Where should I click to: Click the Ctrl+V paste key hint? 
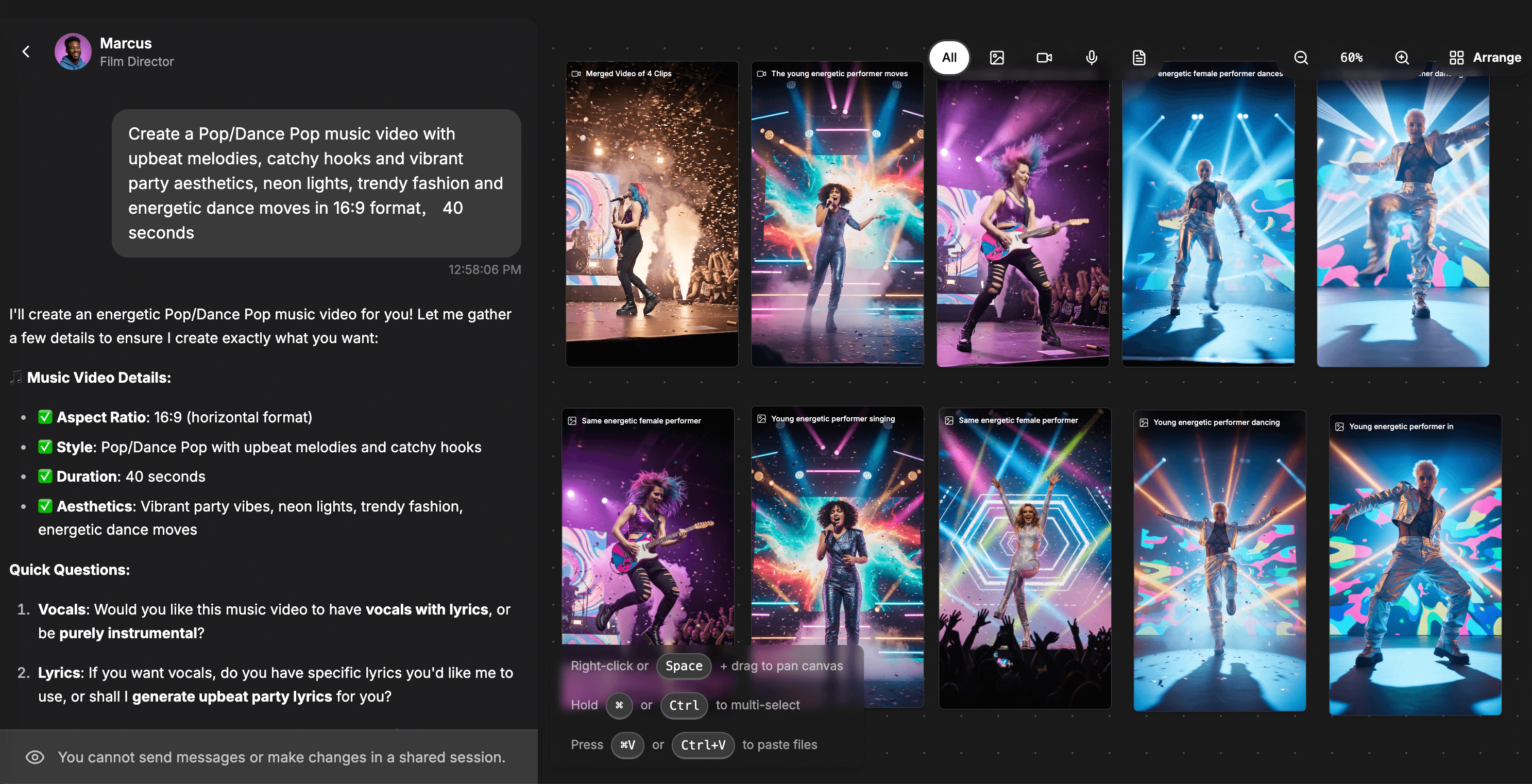(x=703, y=745)
